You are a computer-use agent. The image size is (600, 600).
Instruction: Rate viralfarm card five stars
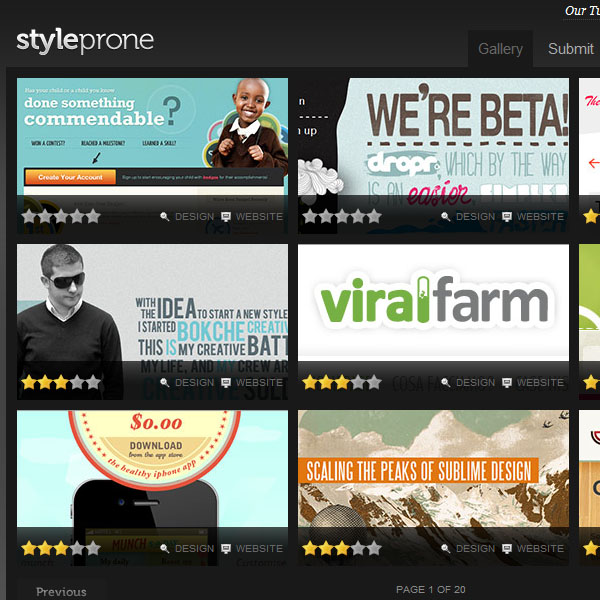click(x=374, y=382)
